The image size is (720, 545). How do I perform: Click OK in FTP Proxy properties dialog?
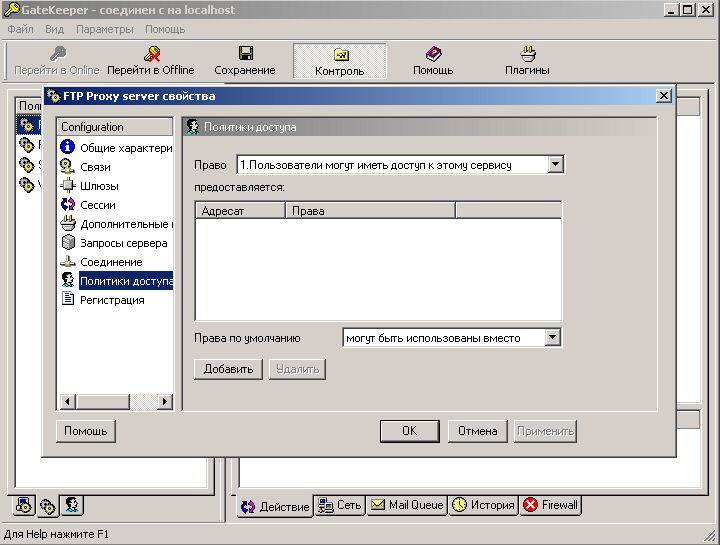[410, 431]
